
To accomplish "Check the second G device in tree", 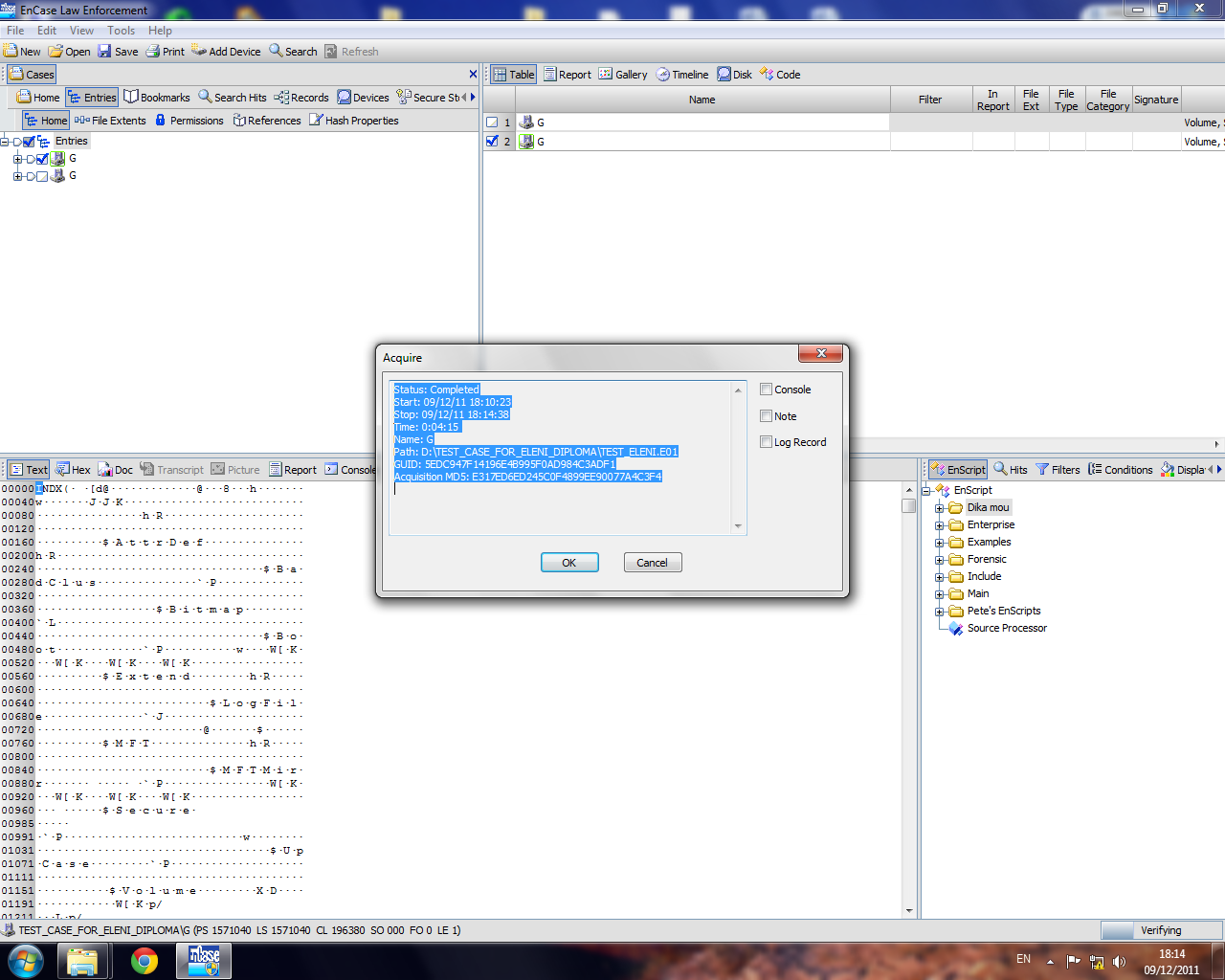I will pos(42,176).
